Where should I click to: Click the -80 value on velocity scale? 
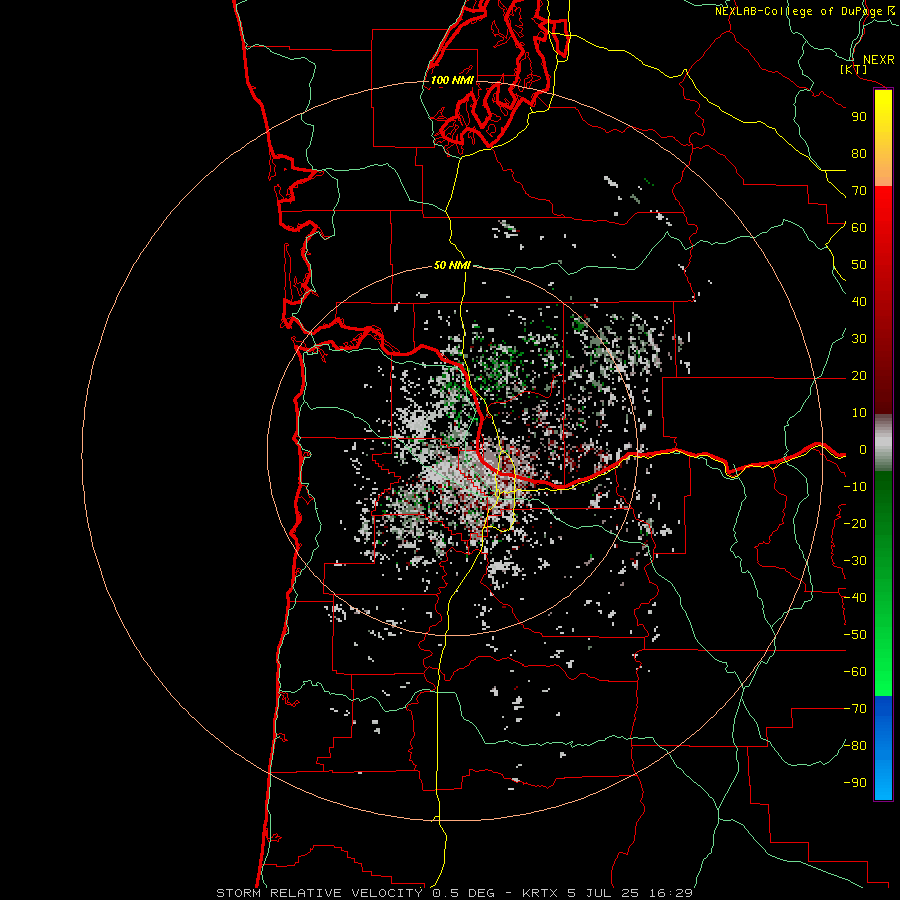855,746
